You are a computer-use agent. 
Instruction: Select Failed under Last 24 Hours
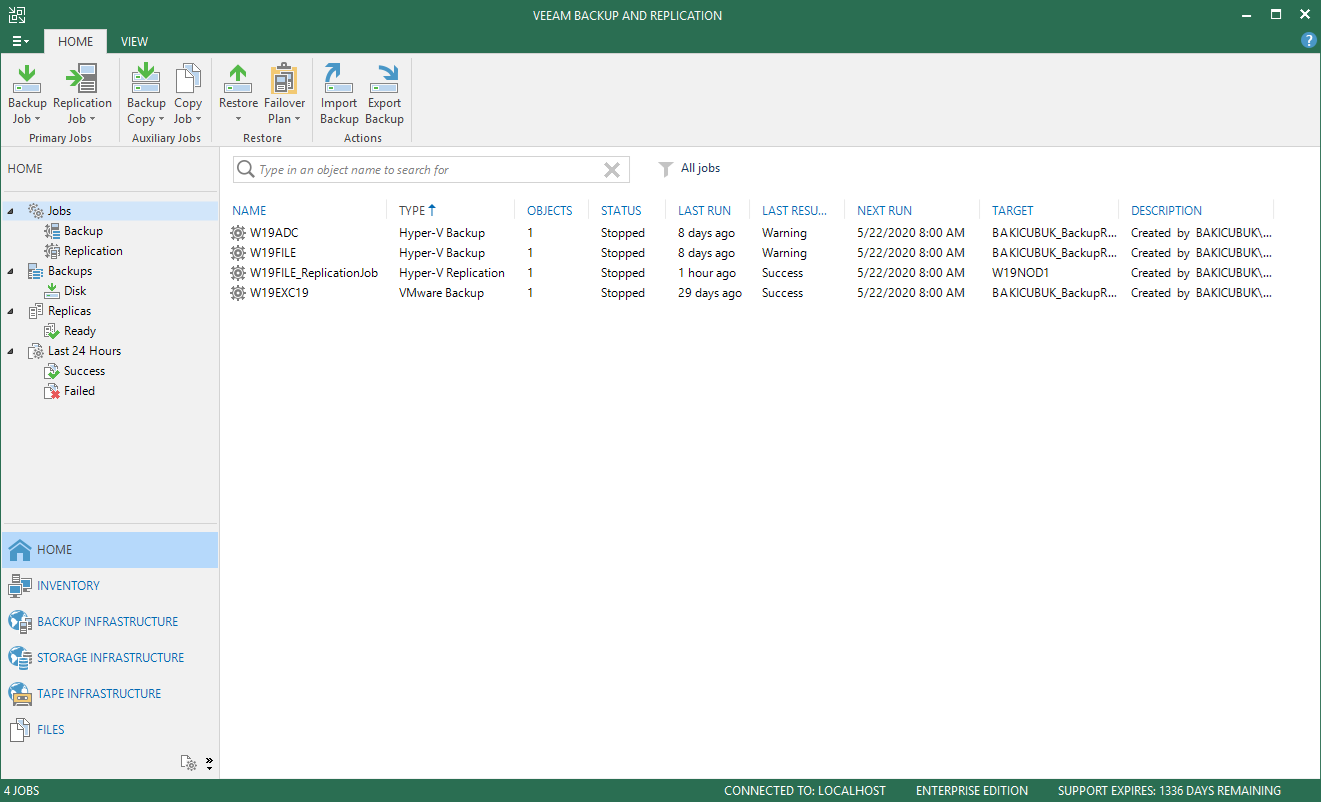pyautogui.click(x=79, y=391)
